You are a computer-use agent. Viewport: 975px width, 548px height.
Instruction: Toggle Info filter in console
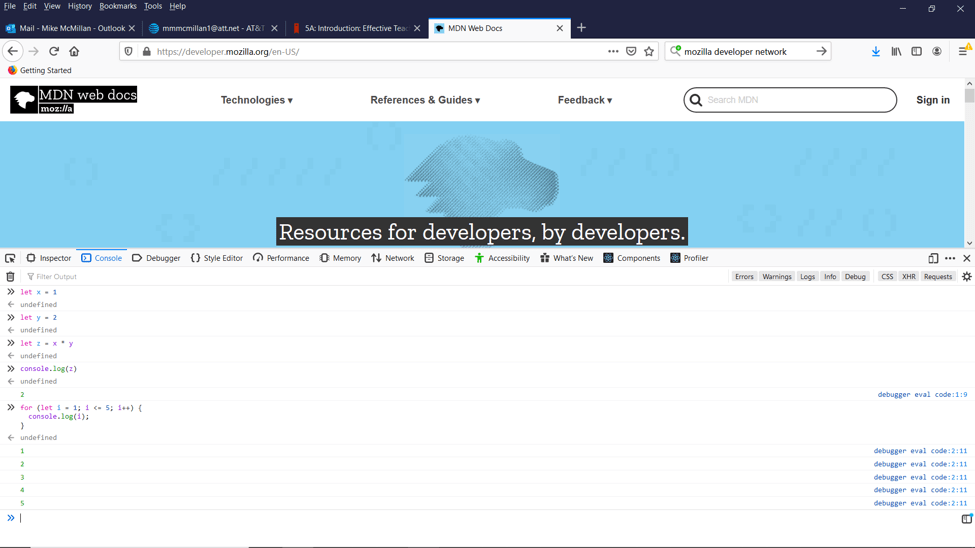[x=830, y=277]
